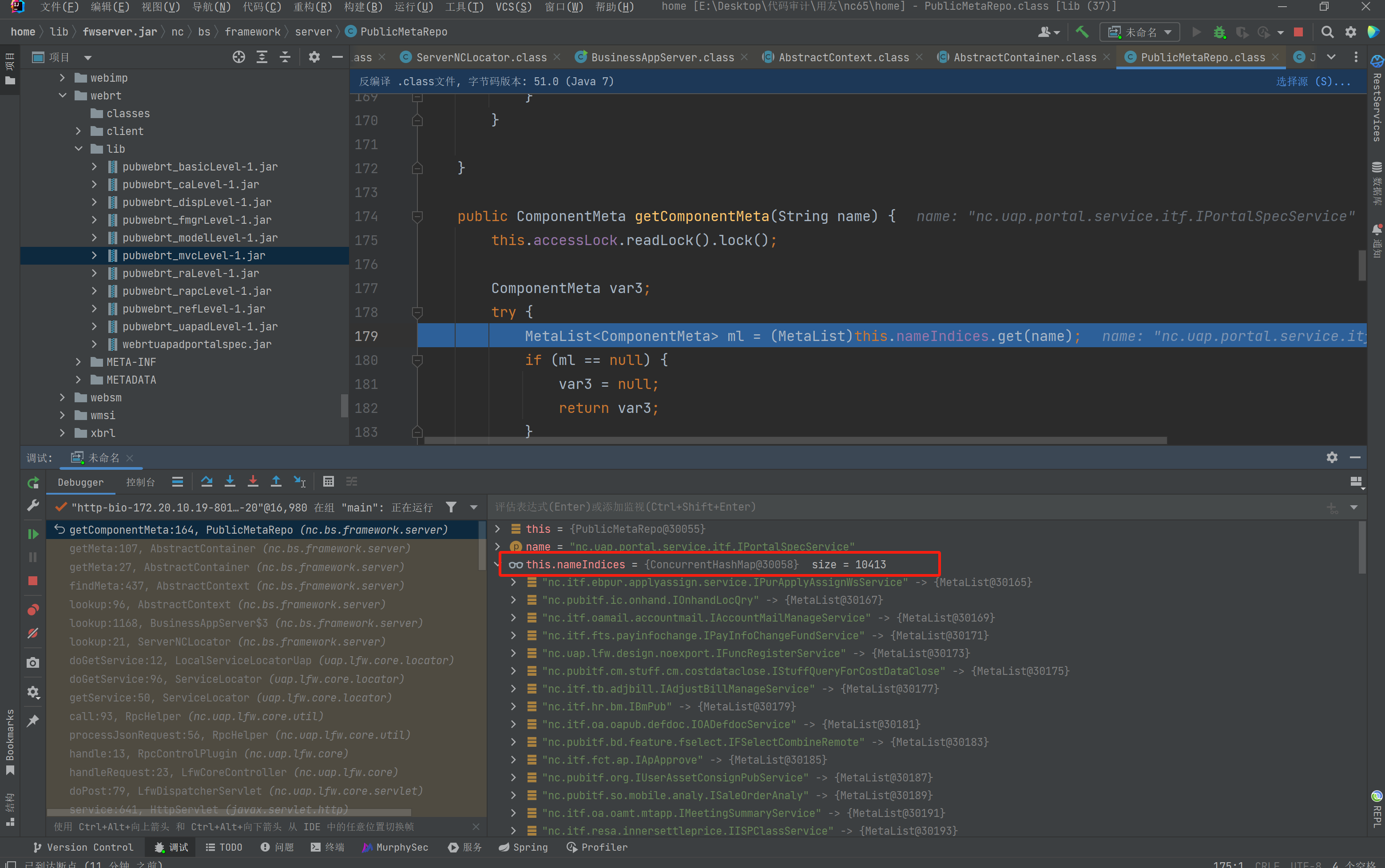Open the 构建(B) menu
This screenshot has width=1385, height=868.
[363, 7]
